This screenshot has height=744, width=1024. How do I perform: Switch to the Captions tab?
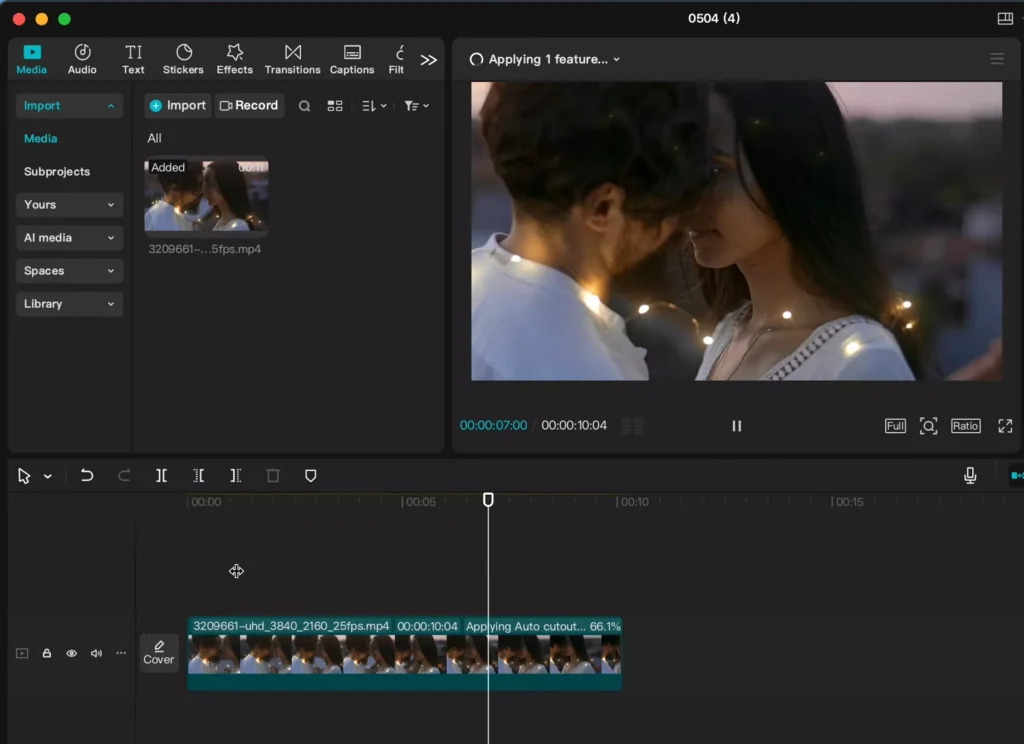click(351, 59)
